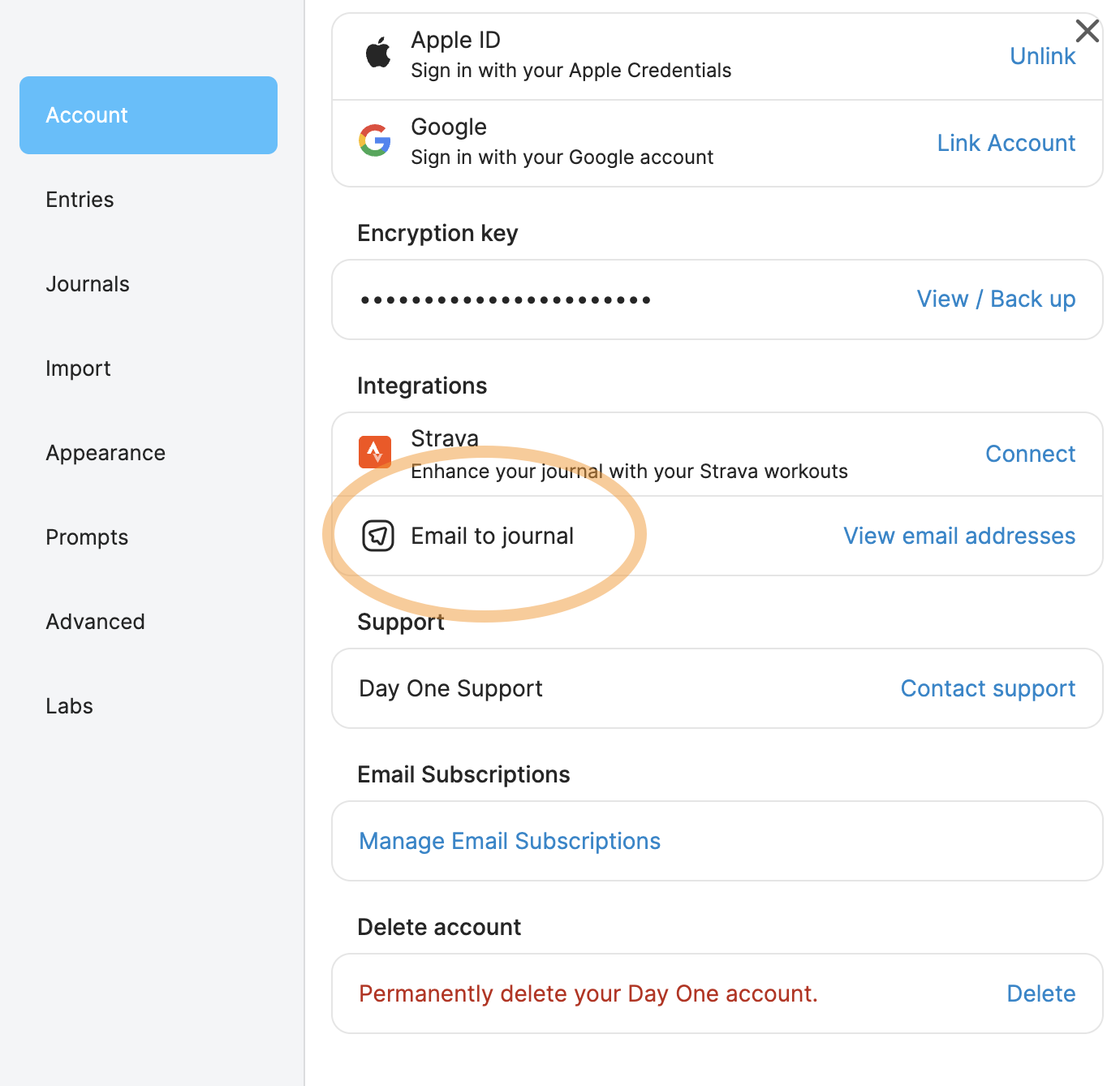Connect the Strava integration
This screenshot has height=1086, width=1120.
pos(1030,454)
